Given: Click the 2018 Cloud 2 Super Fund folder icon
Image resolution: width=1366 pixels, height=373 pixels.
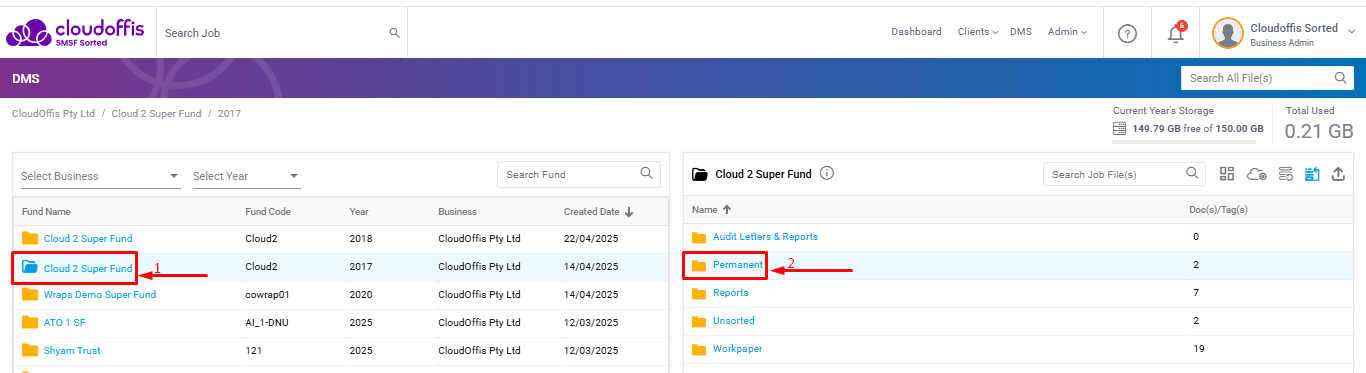Looking at the screenshot, I should coord(30,239).
